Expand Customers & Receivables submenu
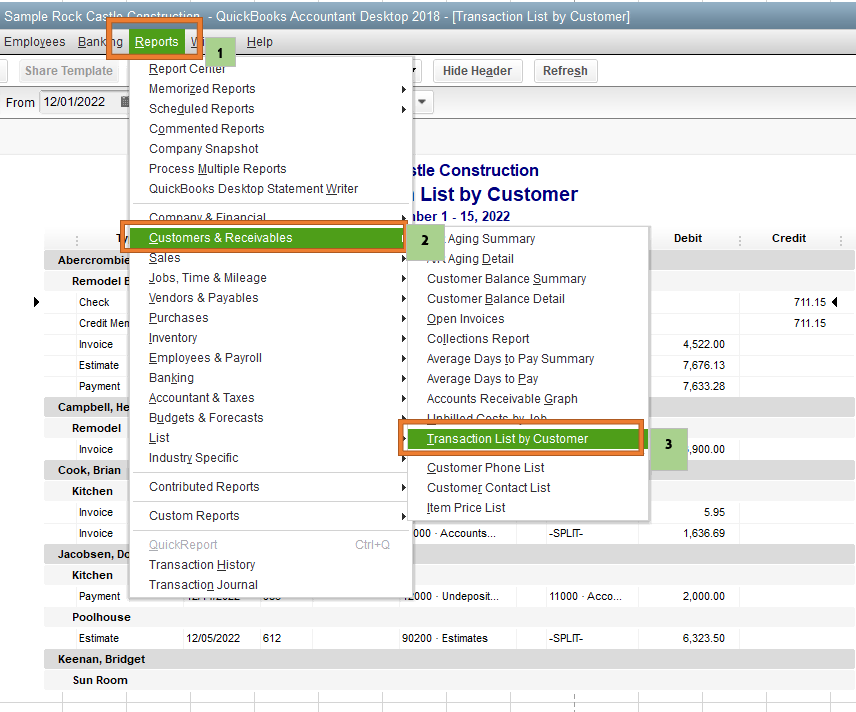This screenshot has height=712, width=856. pyautogui.click(x=268, y=238)
